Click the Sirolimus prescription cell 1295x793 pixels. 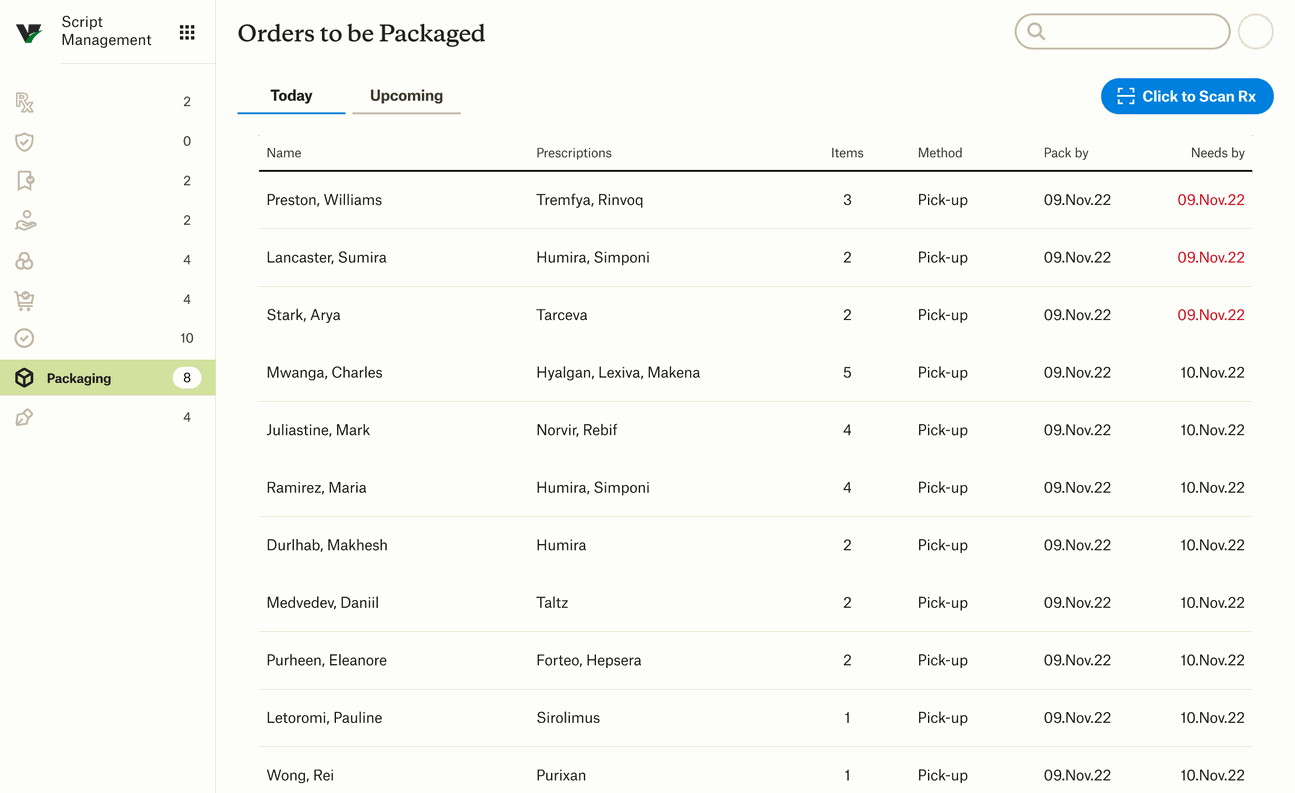(x=568, y=718)
